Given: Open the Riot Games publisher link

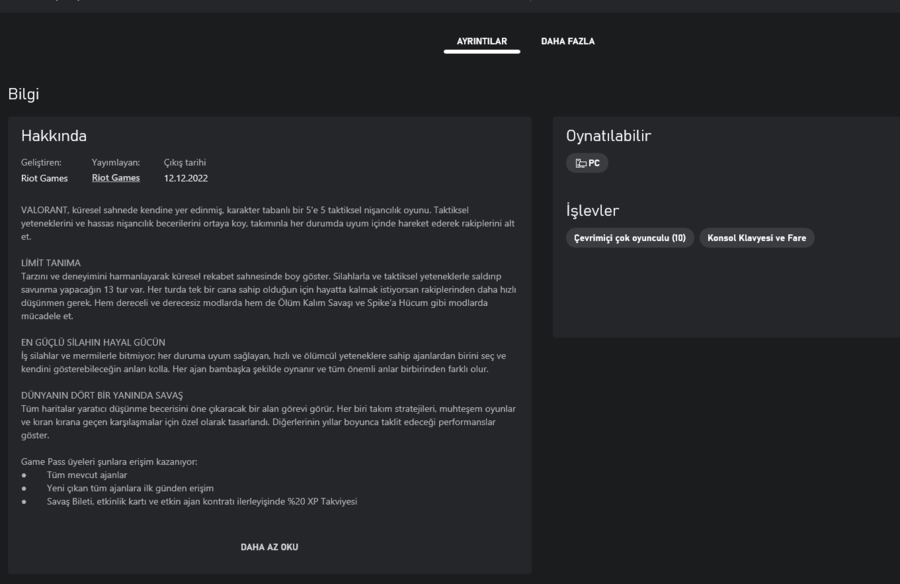Looking at the screenshot, I should (x=115, y=178).
